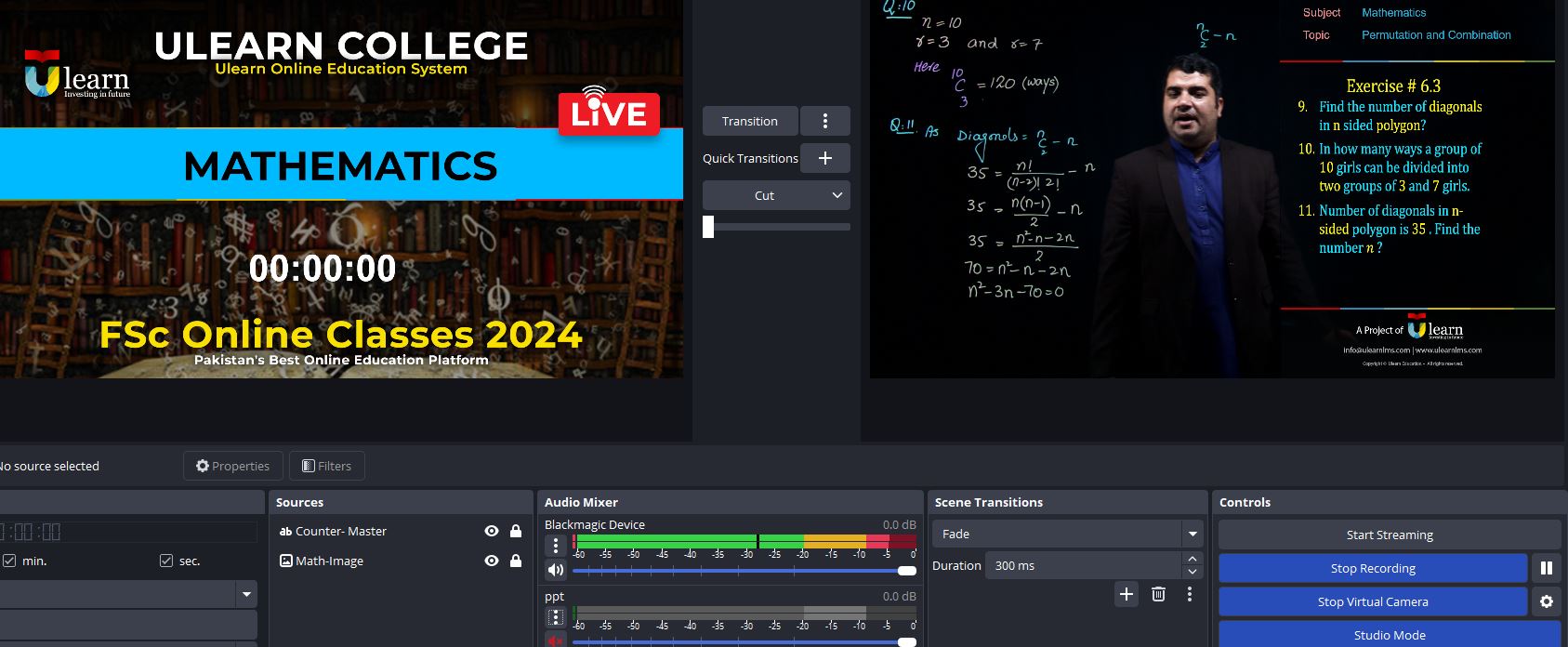Open the source Filters dialog
Image resolution: width=1568 pixels, height=647 pixels.
pyautogui.click(x=326, y=466)
